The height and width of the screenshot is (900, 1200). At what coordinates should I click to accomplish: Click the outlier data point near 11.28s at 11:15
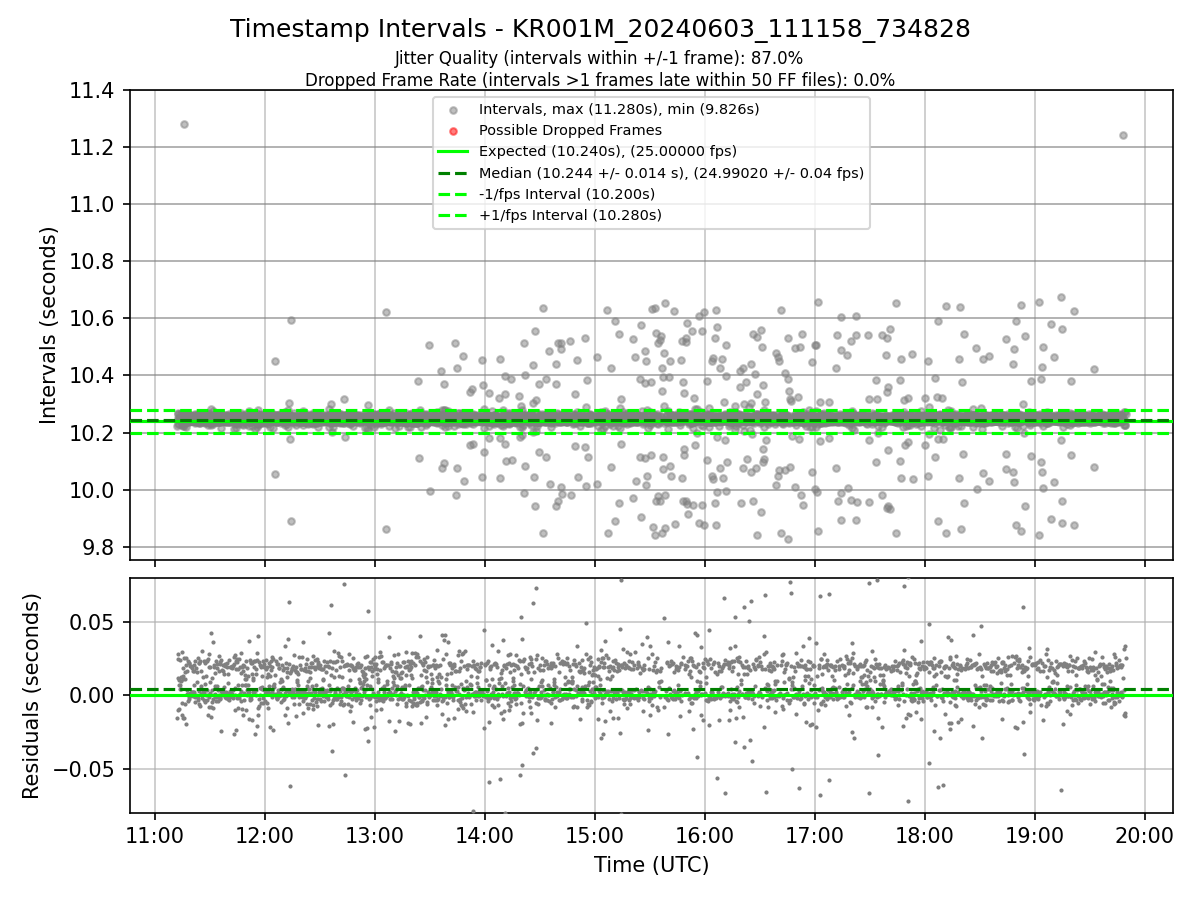coord(184,124)
